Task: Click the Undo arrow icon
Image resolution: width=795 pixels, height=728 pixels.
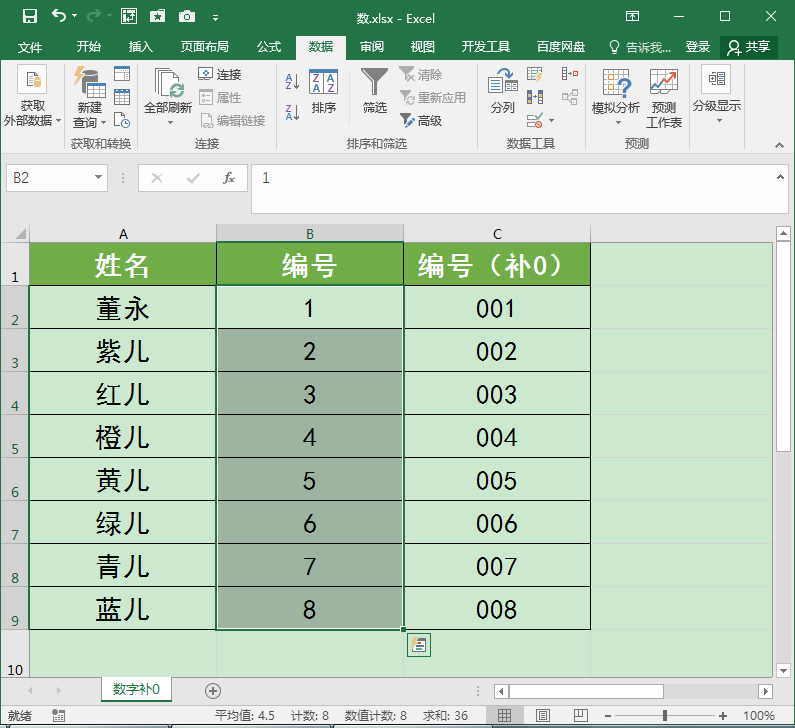Action: (x=59, y=17)
